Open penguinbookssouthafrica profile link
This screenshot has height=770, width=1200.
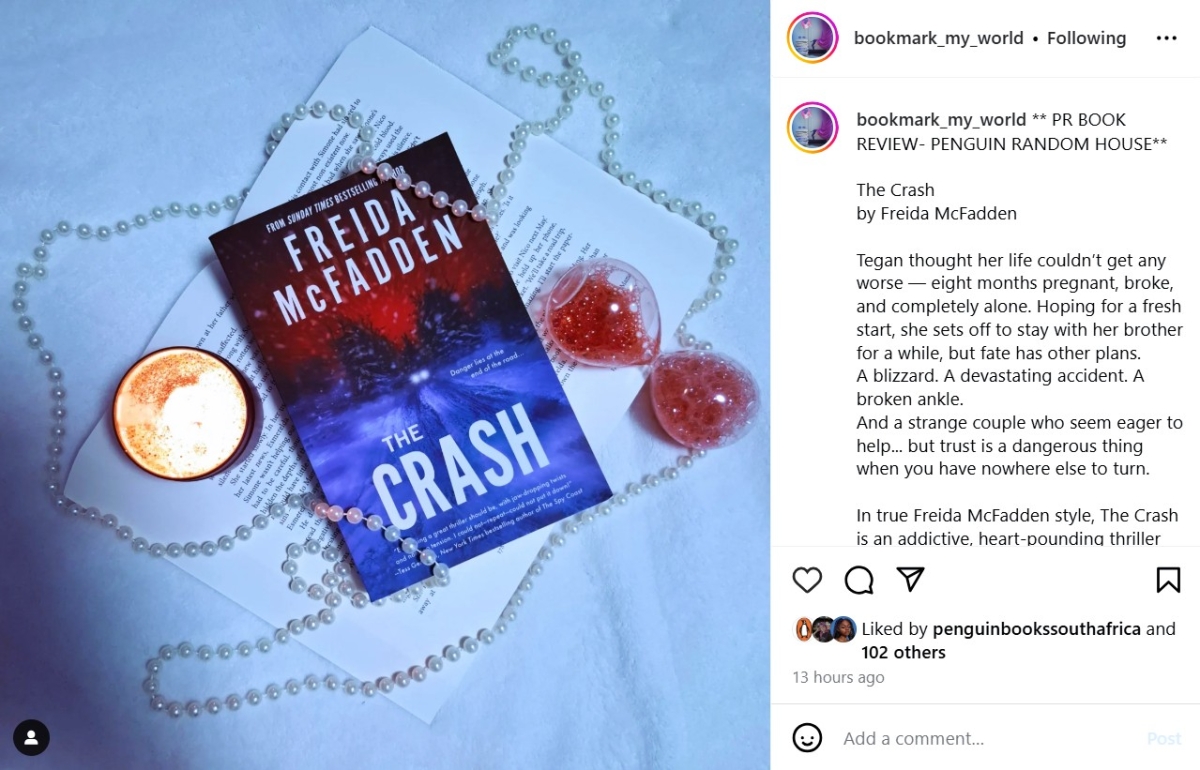click(1036, 629)
